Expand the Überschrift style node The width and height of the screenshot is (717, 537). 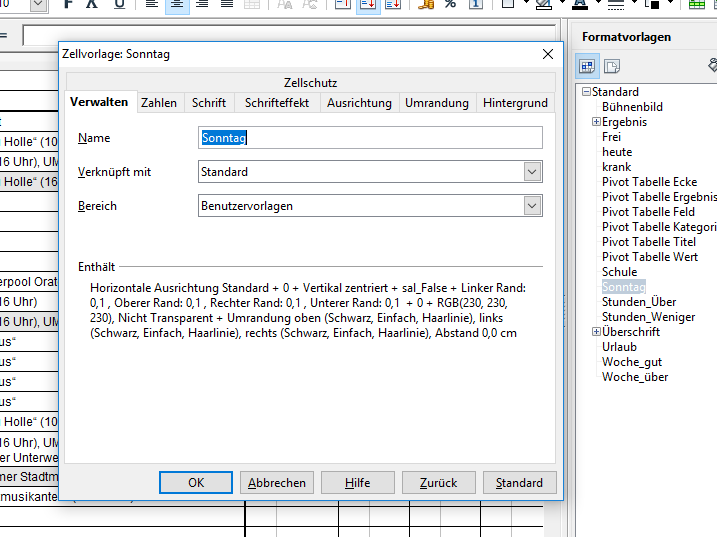coord(596,332)
